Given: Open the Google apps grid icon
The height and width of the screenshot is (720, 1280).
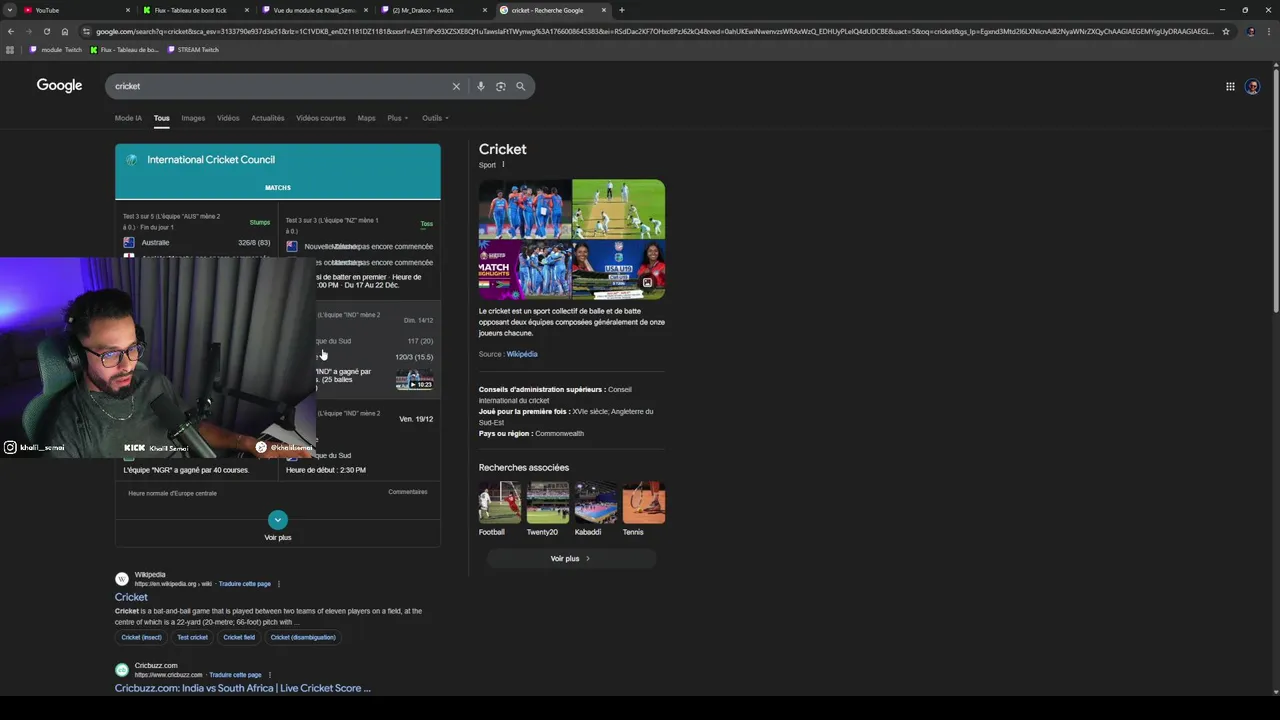Looking at the screenshot, I should 1230,86.
